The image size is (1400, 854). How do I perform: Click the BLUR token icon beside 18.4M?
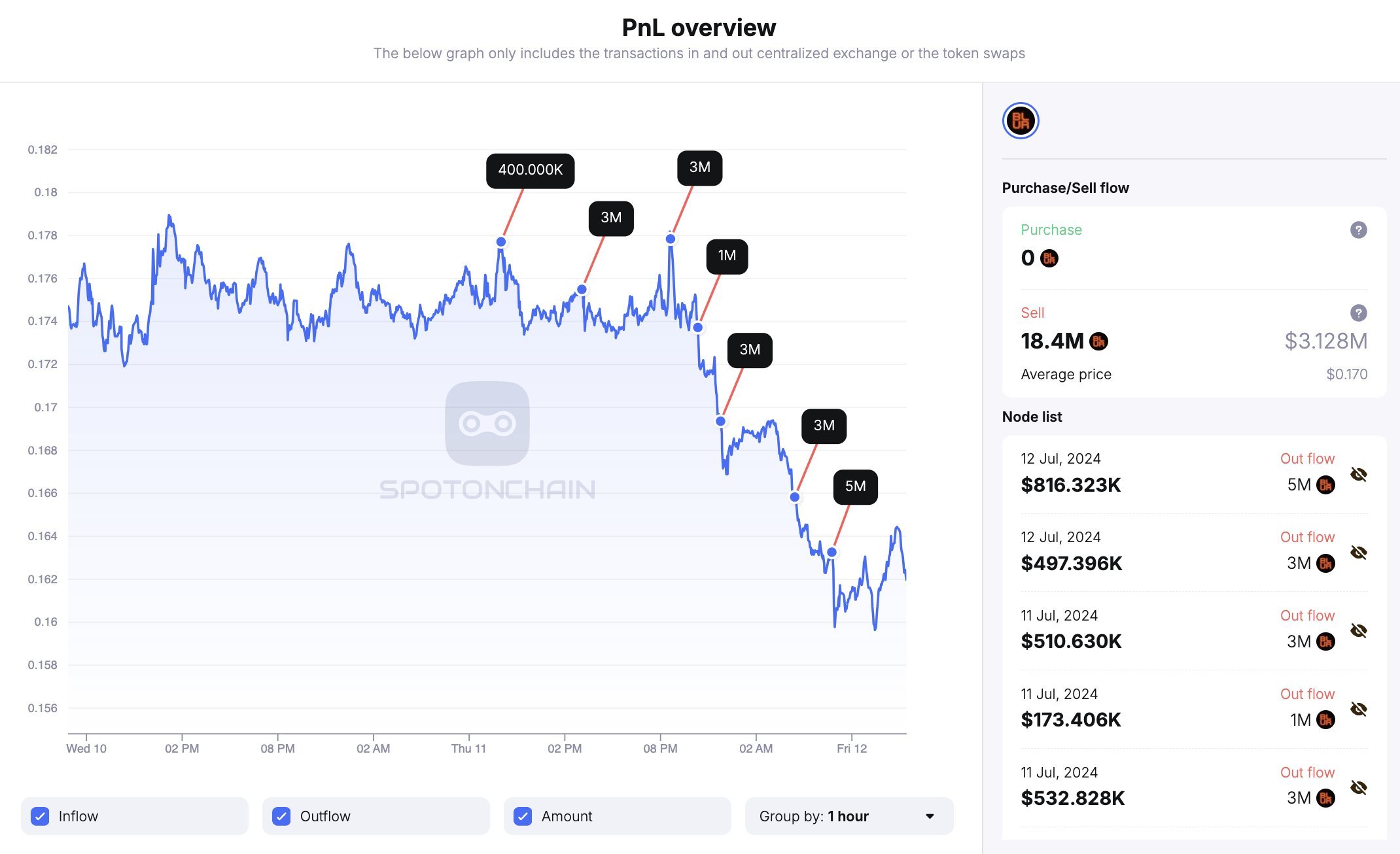point(1098,341)
